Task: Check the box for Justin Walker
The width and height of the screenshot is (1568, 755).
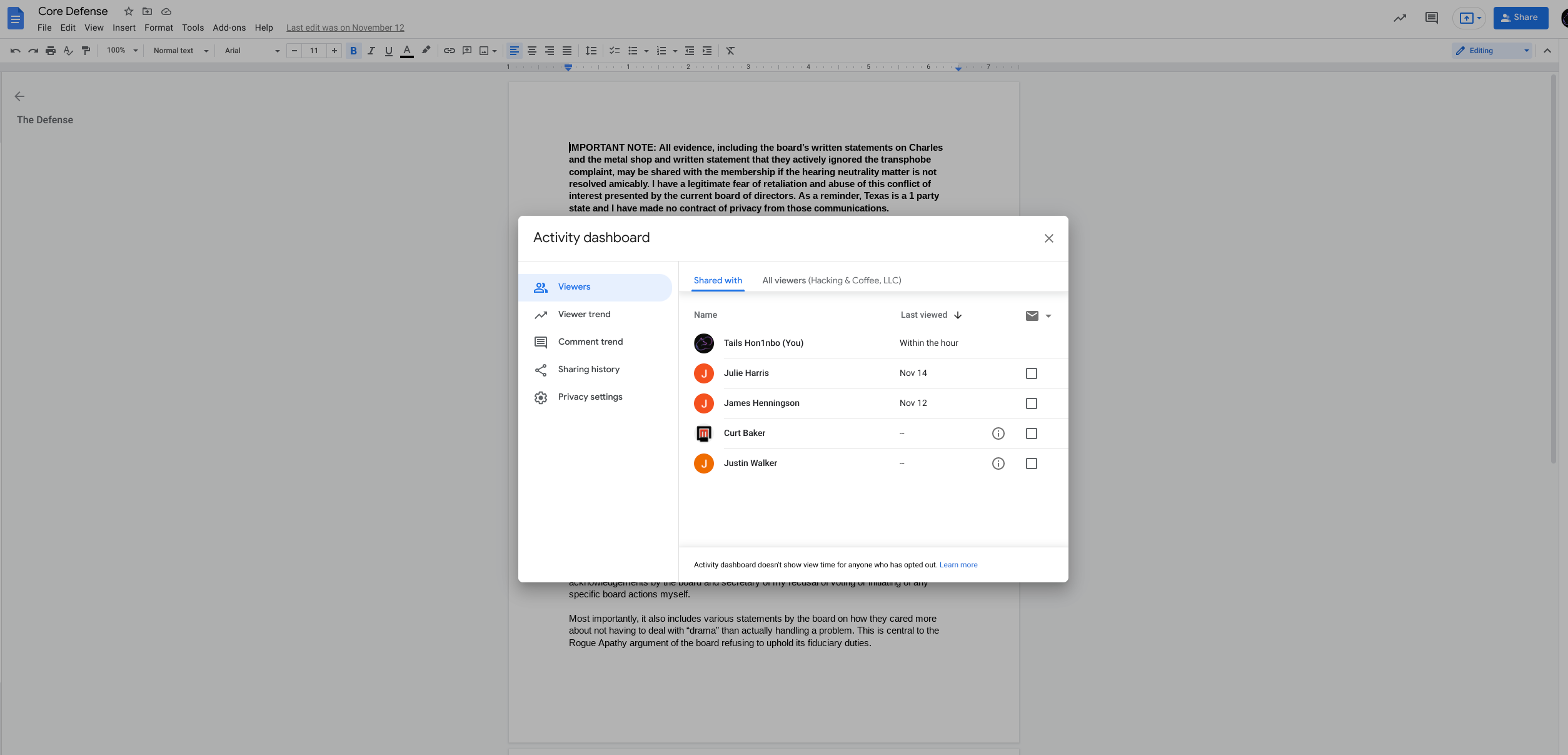Action: (1031, 464)
